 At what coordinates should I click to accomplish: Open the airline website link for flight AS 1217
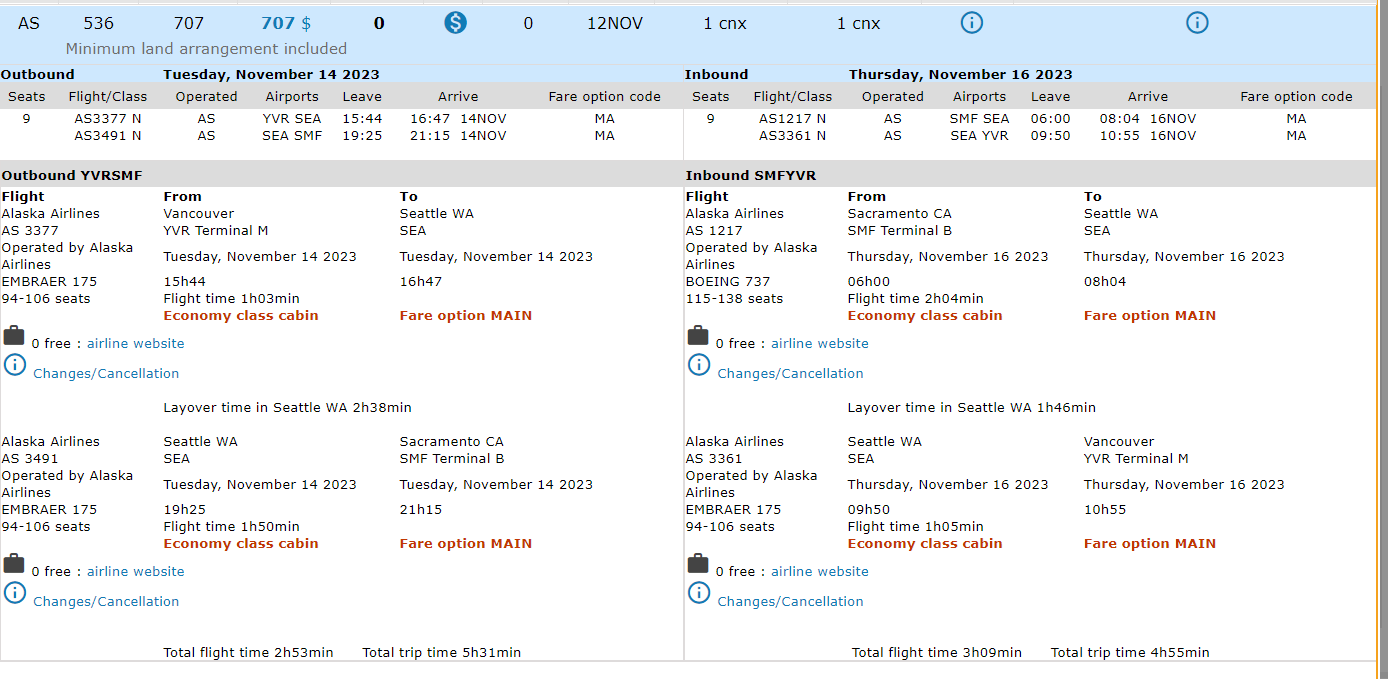pos(819,344)
